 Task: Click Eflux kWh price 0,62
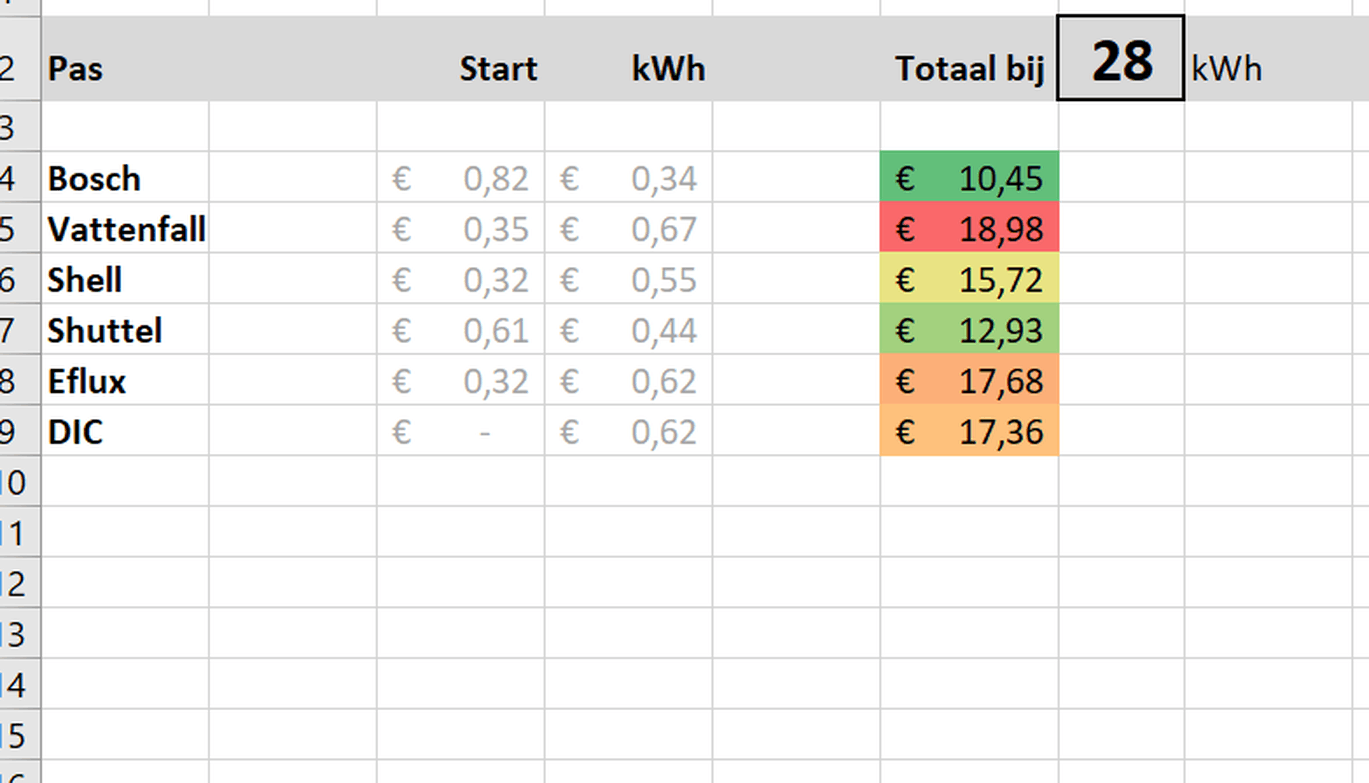click(x=629, y=381)
